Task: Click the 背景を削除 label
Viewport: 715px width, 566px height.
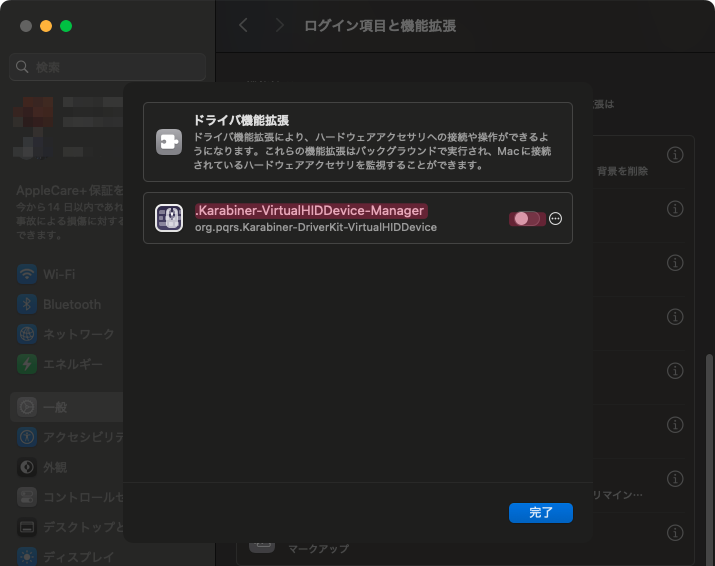Action: tap(622, 171)
